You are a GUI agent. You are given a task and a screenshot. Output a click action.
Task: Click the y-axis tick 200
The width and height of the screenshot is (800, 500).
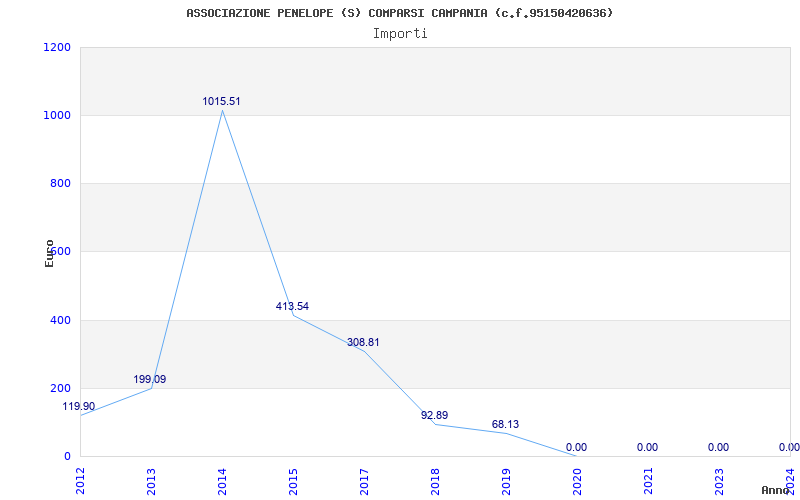point(61,388)
